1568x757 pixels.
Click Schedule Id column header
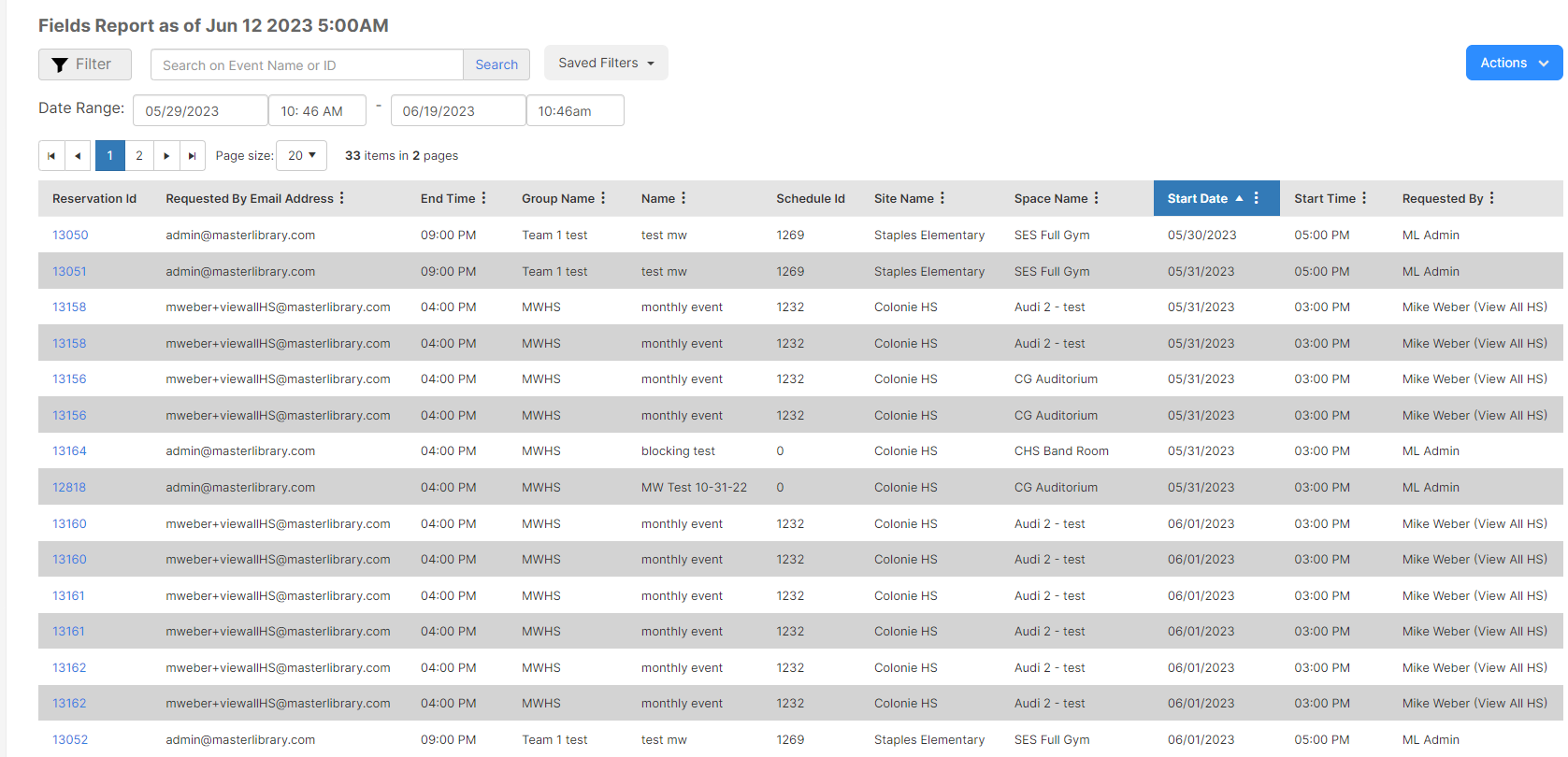(811, 198)
